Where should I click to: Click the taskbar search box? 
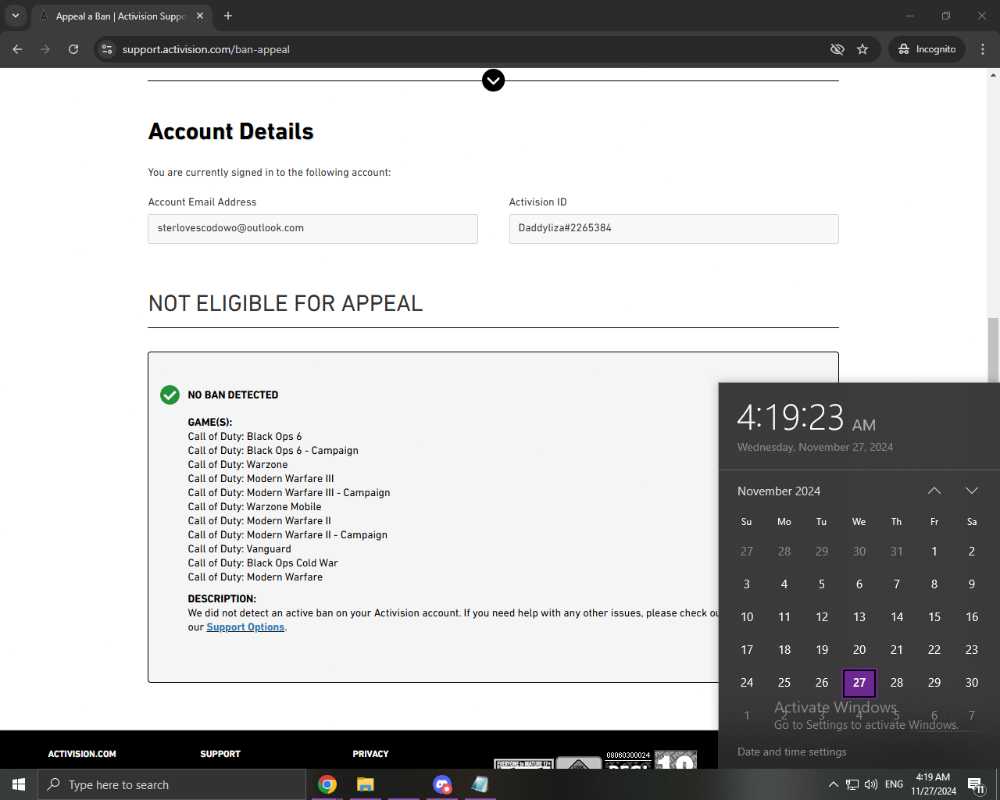(x=172, y=784)
